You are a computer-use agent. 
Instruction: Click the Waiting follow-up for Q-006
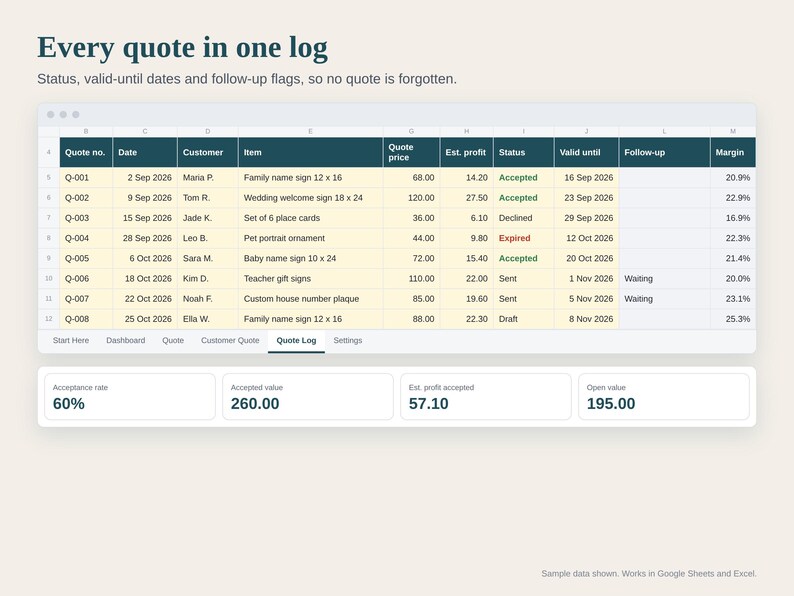664,279
